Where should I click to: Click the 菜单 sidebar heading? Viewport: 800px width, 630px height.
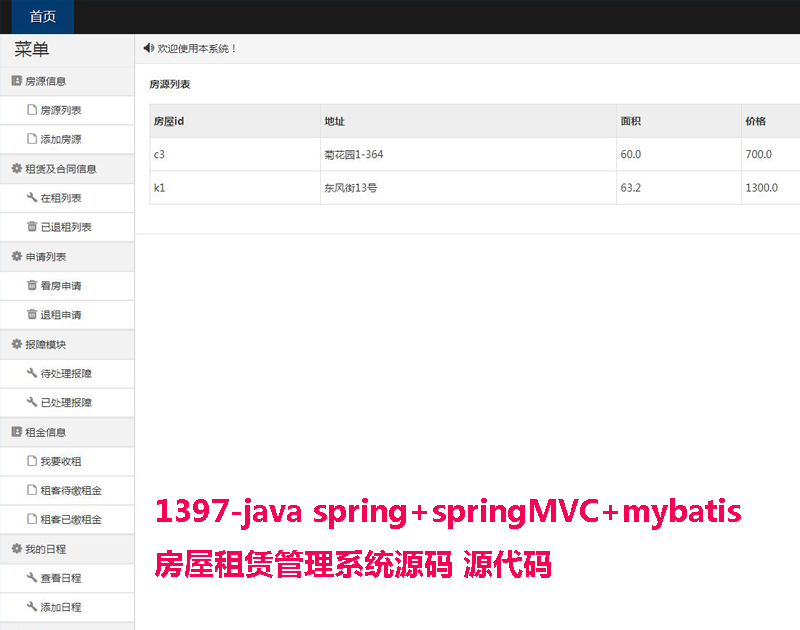tap(32, 49)
